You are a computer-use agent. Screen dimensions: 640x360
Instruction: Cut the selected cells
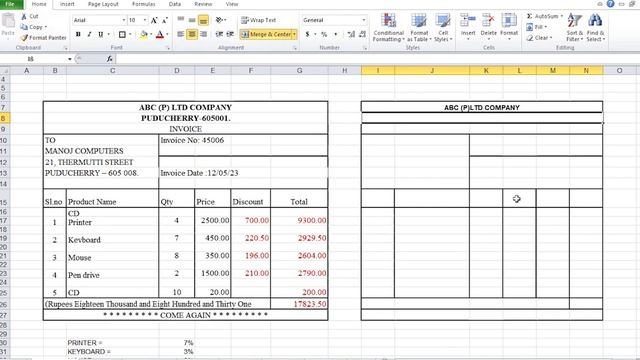tap(29, 16)
